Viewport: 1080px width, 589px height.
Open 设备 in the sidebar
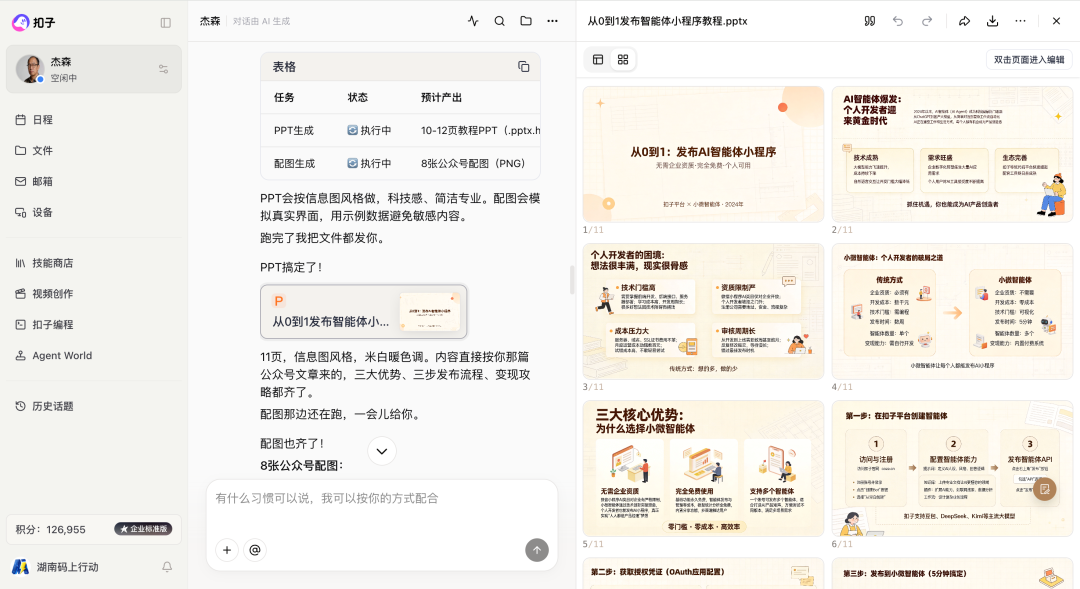tap(94, 212)
